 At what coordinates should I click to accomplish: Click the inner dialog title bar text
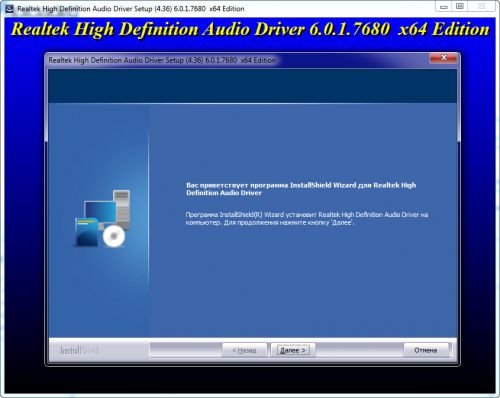tap(162, 60)
